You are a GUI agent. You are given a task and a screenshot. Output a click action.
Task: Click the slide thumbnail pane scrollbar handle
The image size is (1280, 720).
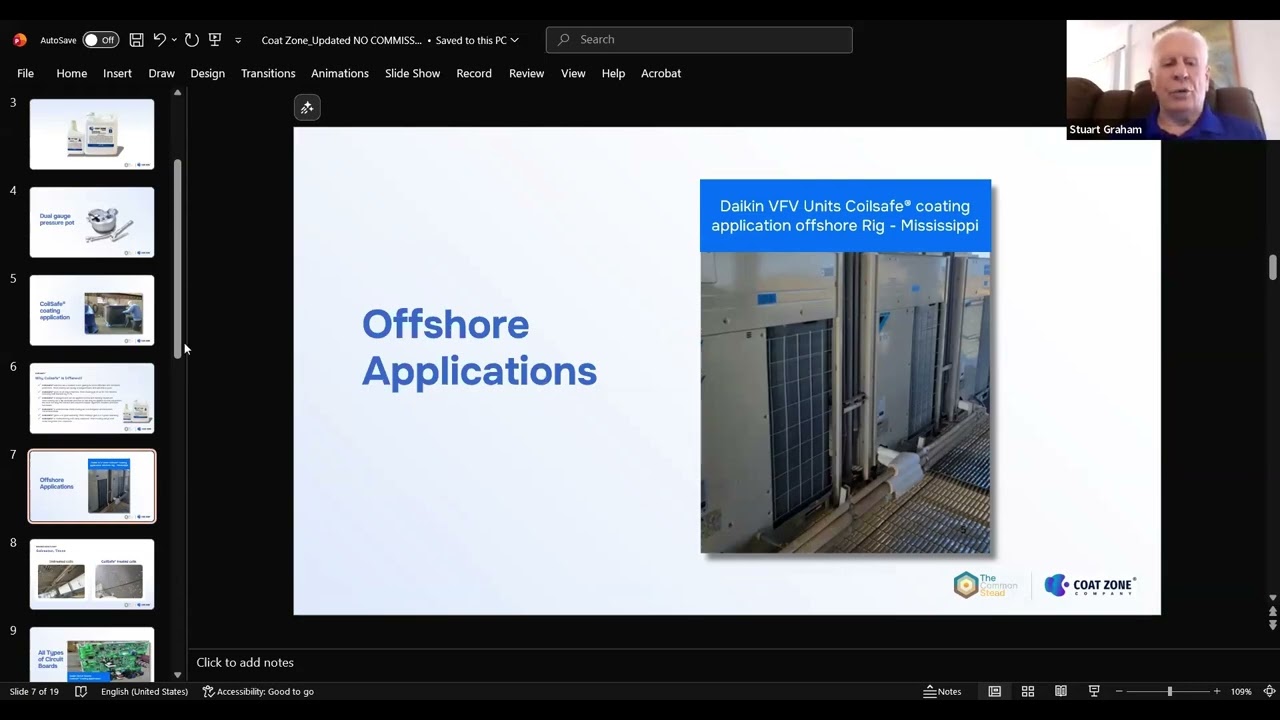coord(178,258)
